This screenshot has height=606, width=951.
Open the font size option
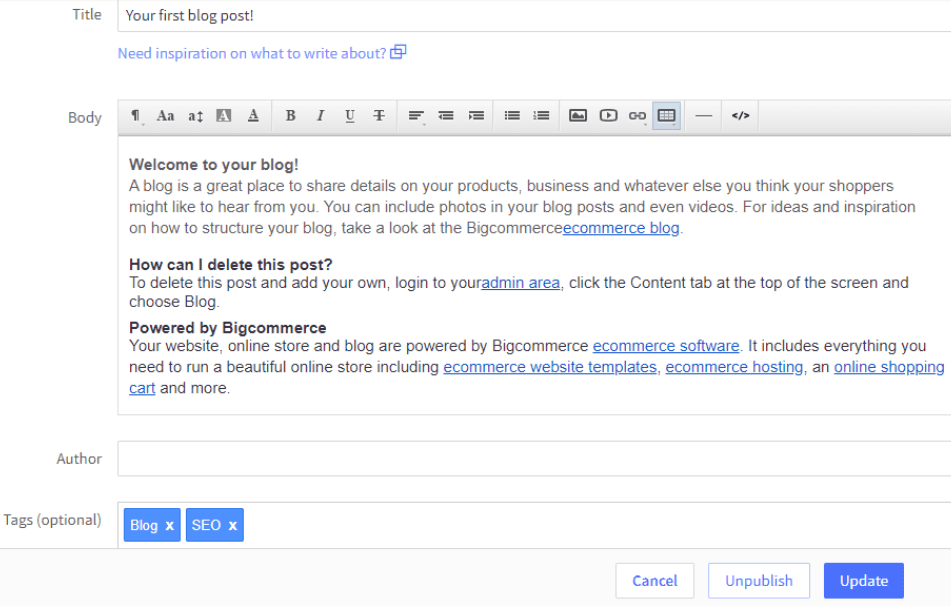(195, 115)
